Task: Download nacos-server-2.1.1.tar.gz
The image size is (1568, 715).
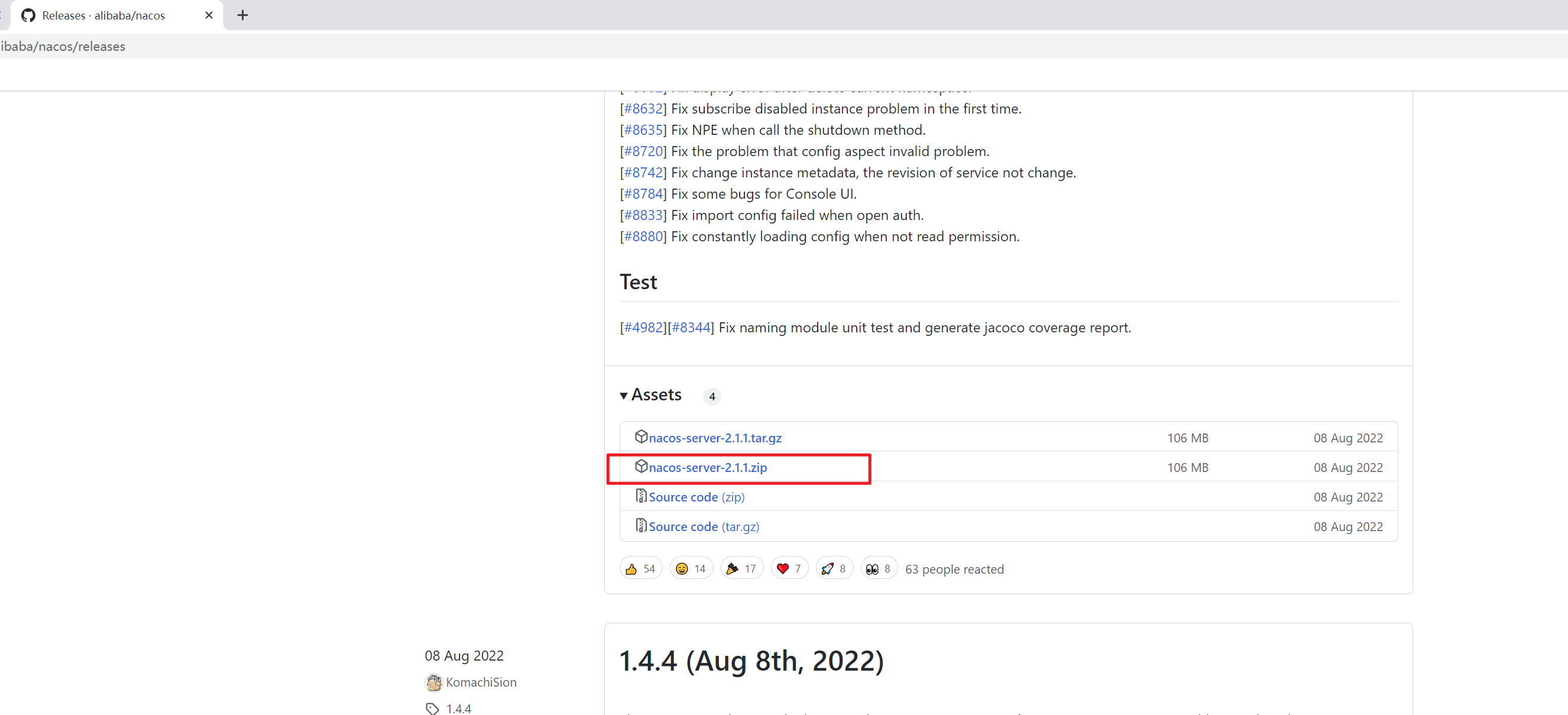Action: (x=715, y=438)
